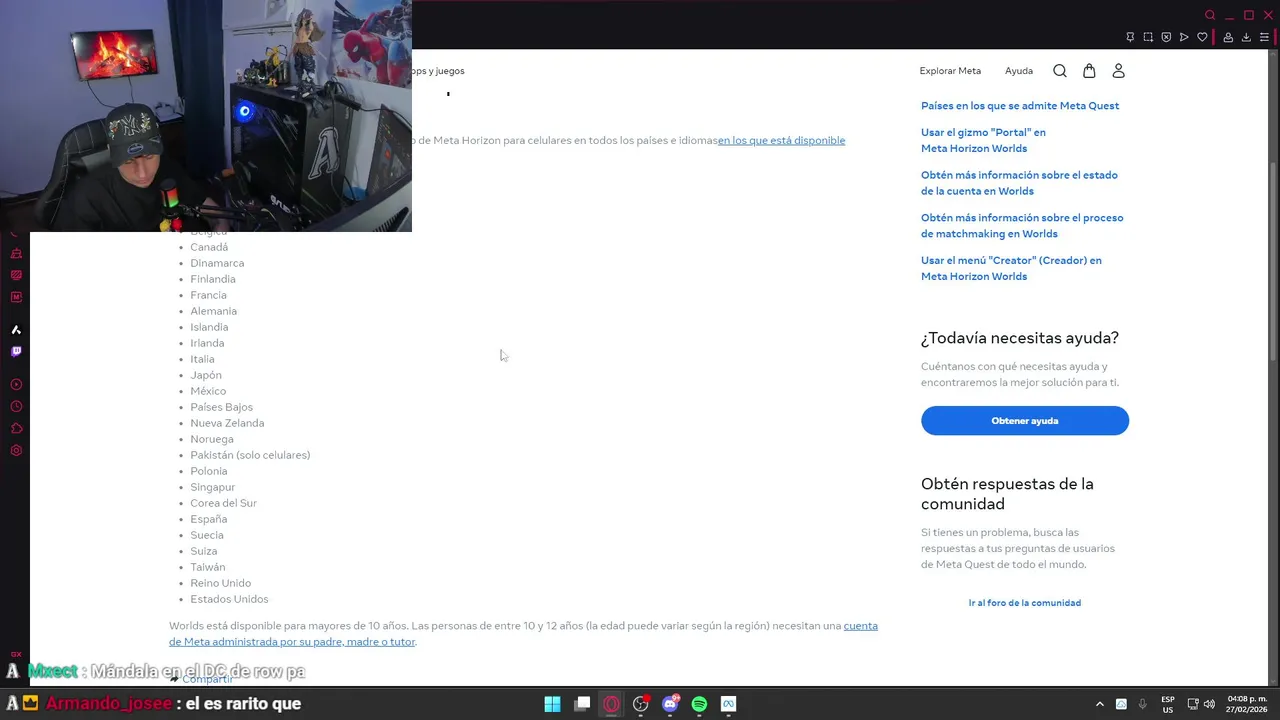
Task: Open the Apps y juegos menu
Action: 438,71
